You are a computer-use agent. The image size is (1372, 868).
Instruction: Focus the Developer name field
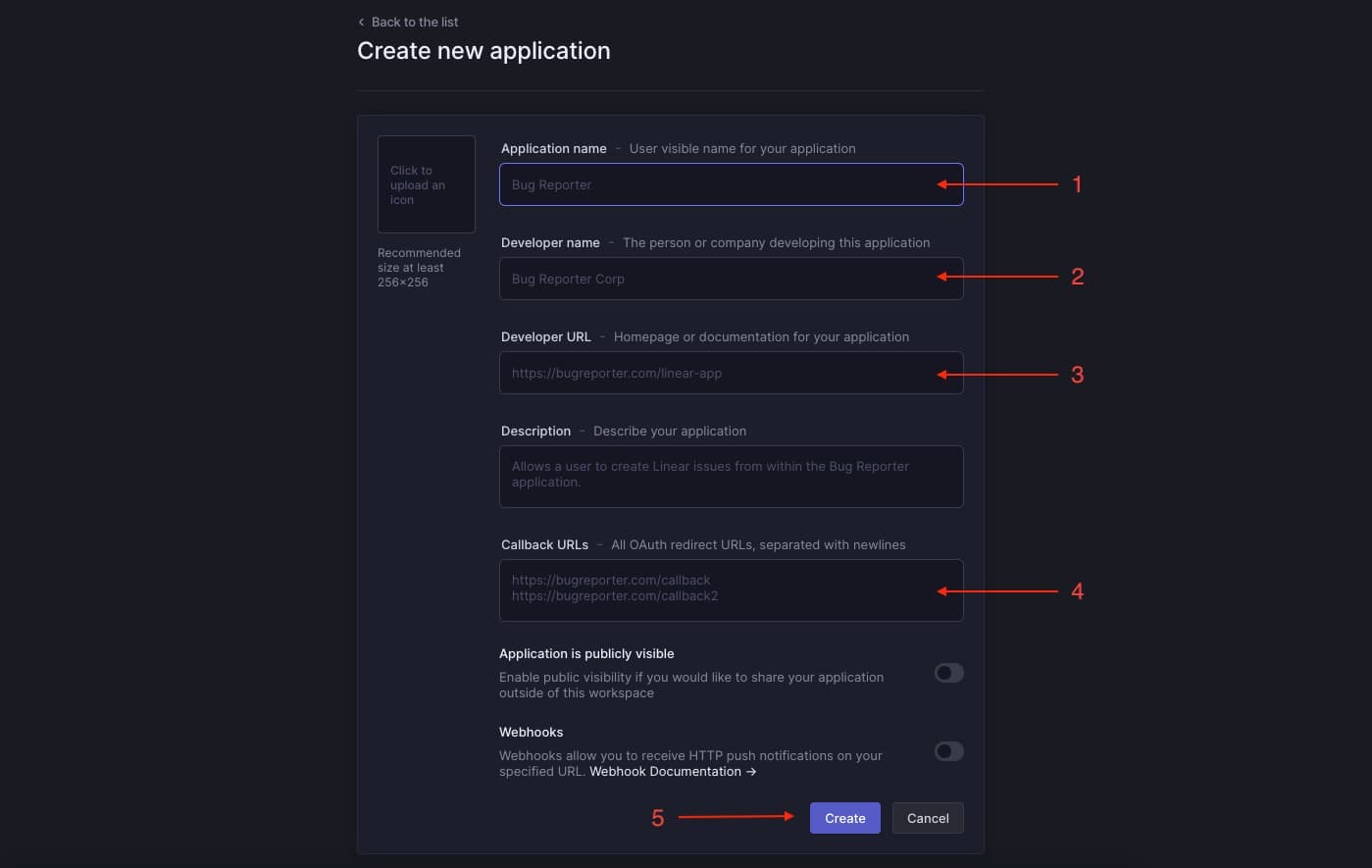pyautogui.click(x=731, y=279)
